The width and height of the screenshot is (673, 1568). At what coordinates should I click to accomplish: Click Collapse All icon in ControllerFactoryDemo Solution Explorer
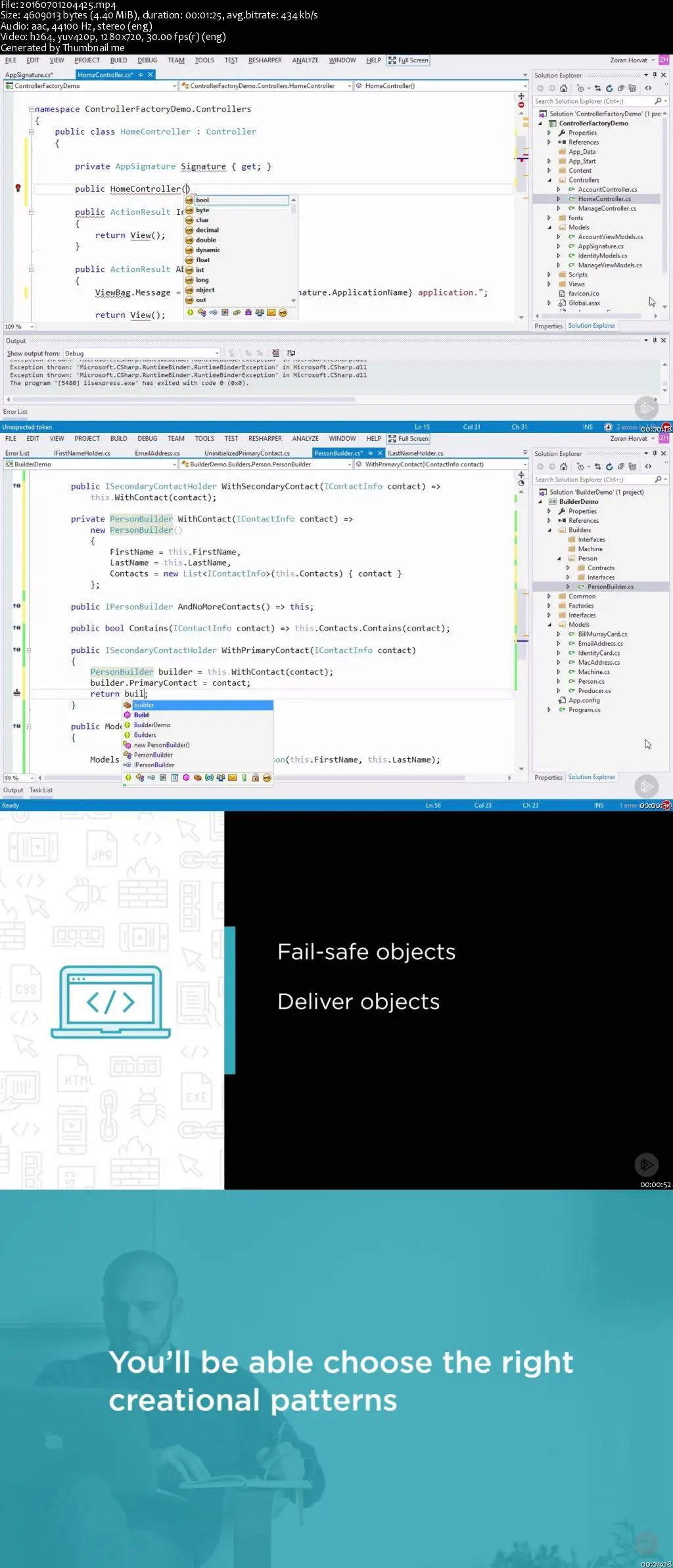point(620,88)
